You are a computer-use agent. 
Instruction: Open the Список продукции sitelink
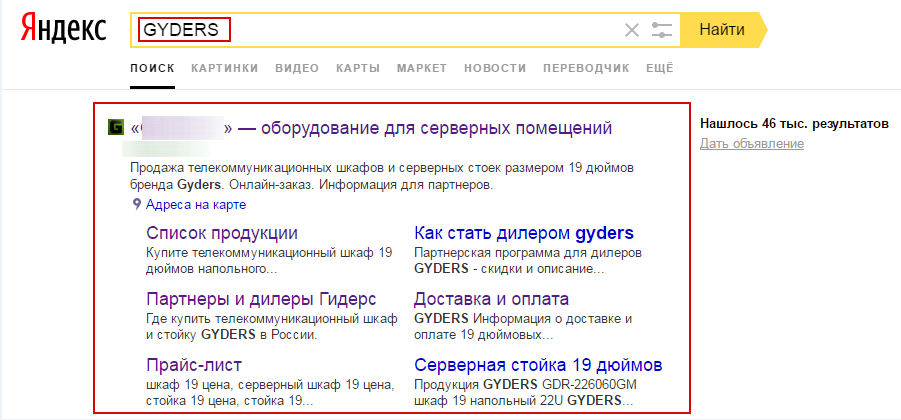click(x=222, y=233)
